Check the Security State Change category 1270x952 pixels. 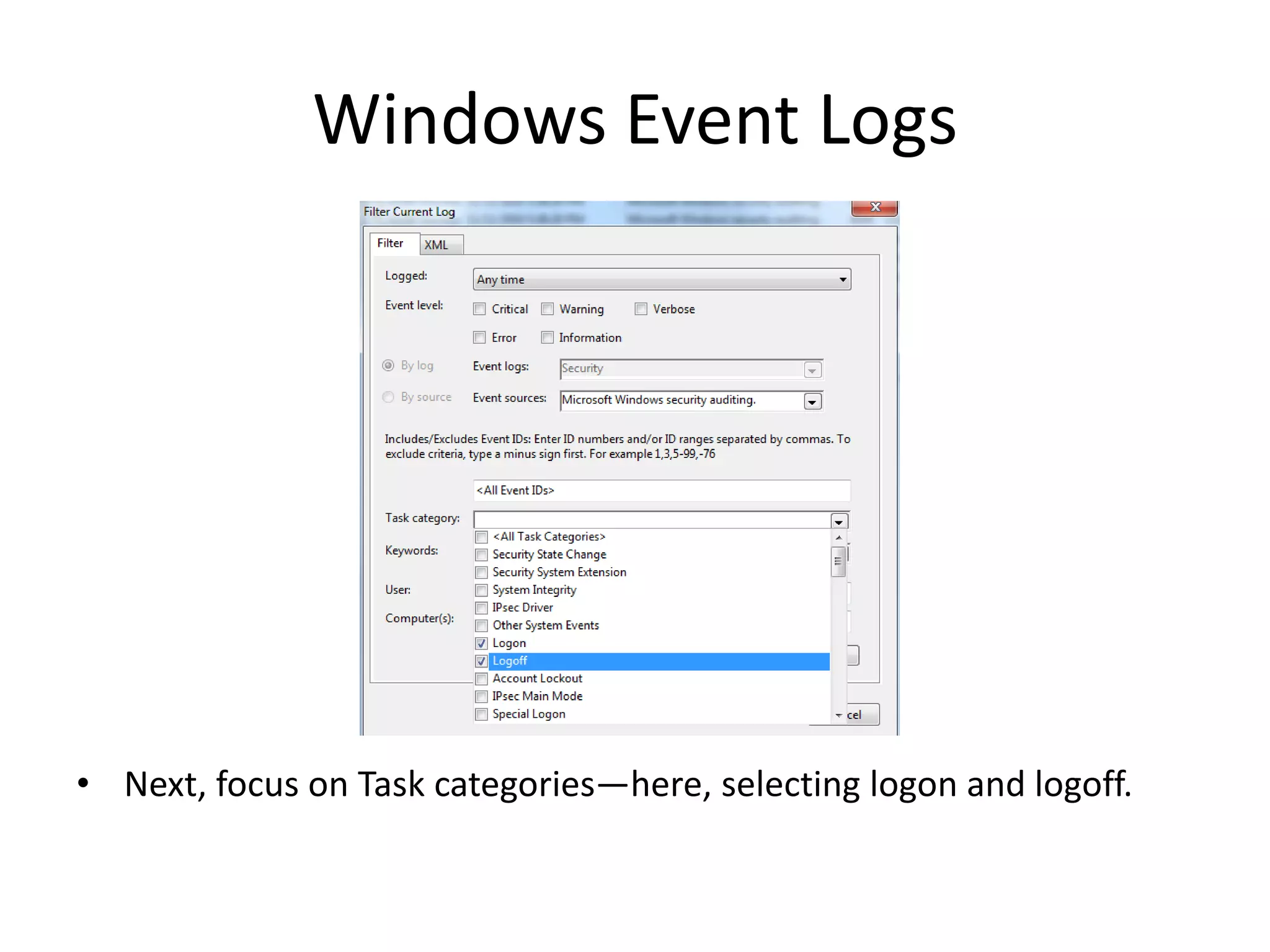481,555
